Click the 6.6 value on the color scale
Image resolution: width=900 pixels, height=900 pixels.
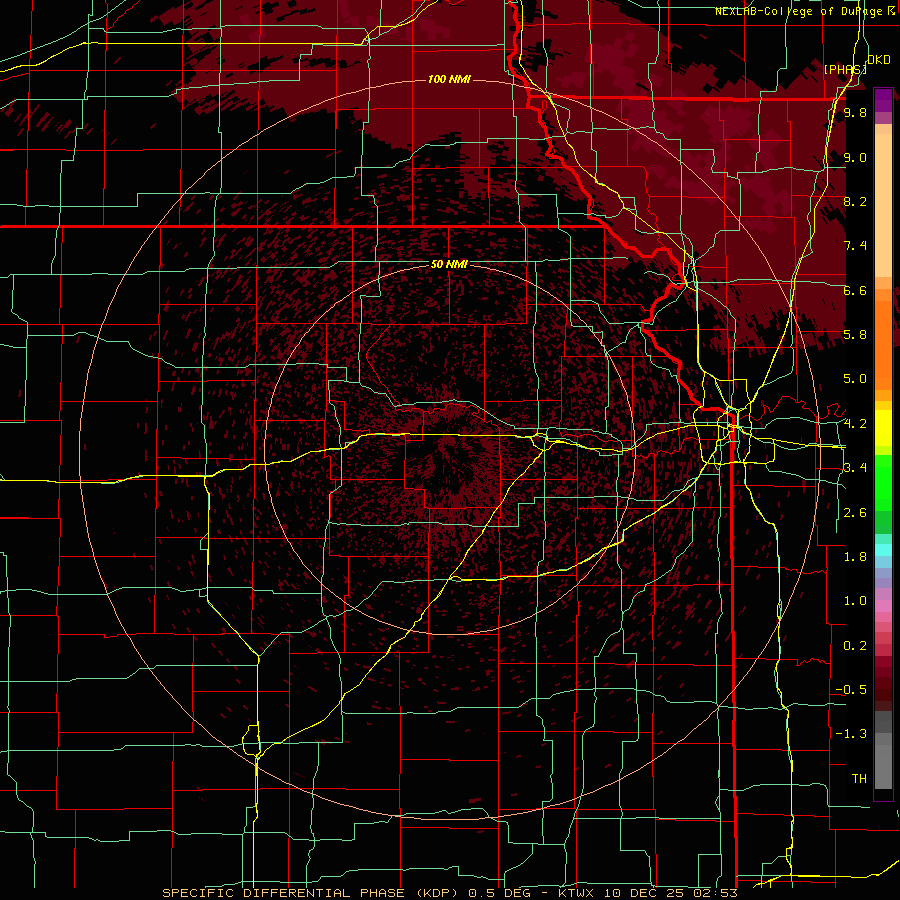coord(855,290)
